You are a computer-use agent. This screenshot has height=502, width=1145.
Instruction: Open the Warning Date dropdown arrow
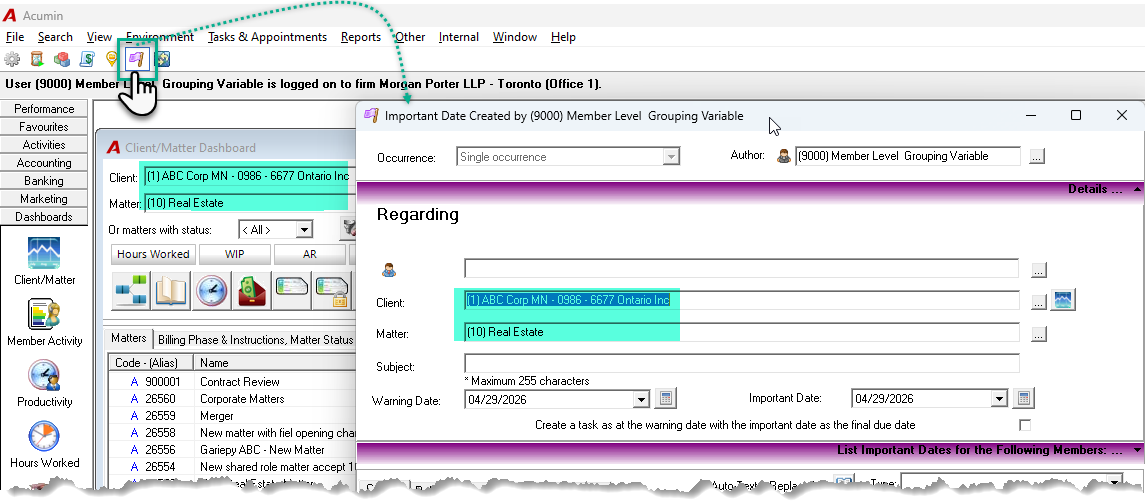coord(641,400)
